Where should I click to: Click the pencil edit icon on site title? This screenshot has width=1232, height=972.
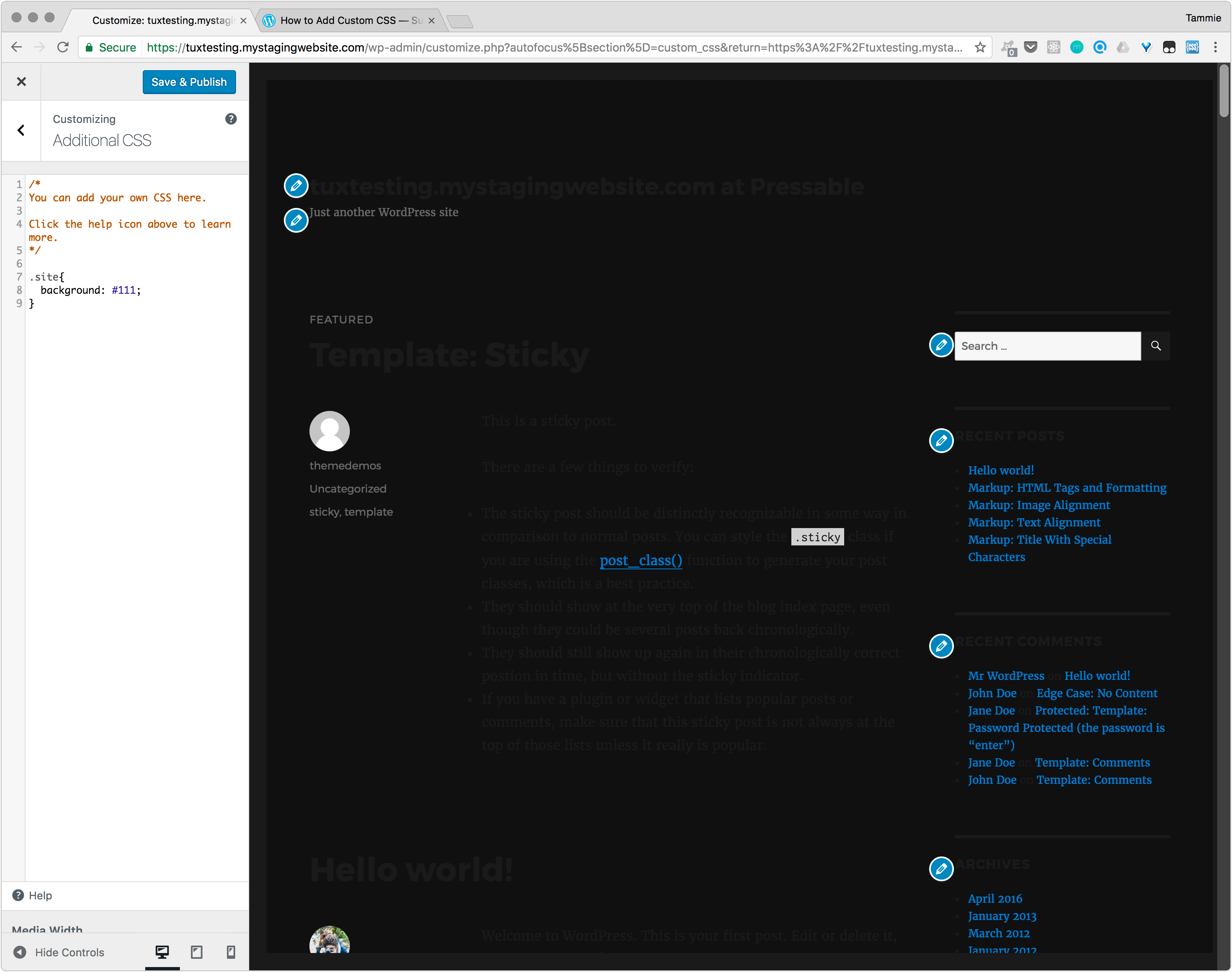[295, 185]
